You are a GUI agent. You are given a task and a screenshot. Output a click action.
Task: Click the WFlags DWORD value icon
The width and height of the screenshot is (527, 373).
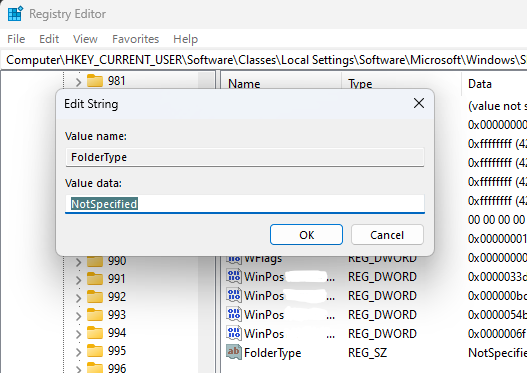(234, 260)
